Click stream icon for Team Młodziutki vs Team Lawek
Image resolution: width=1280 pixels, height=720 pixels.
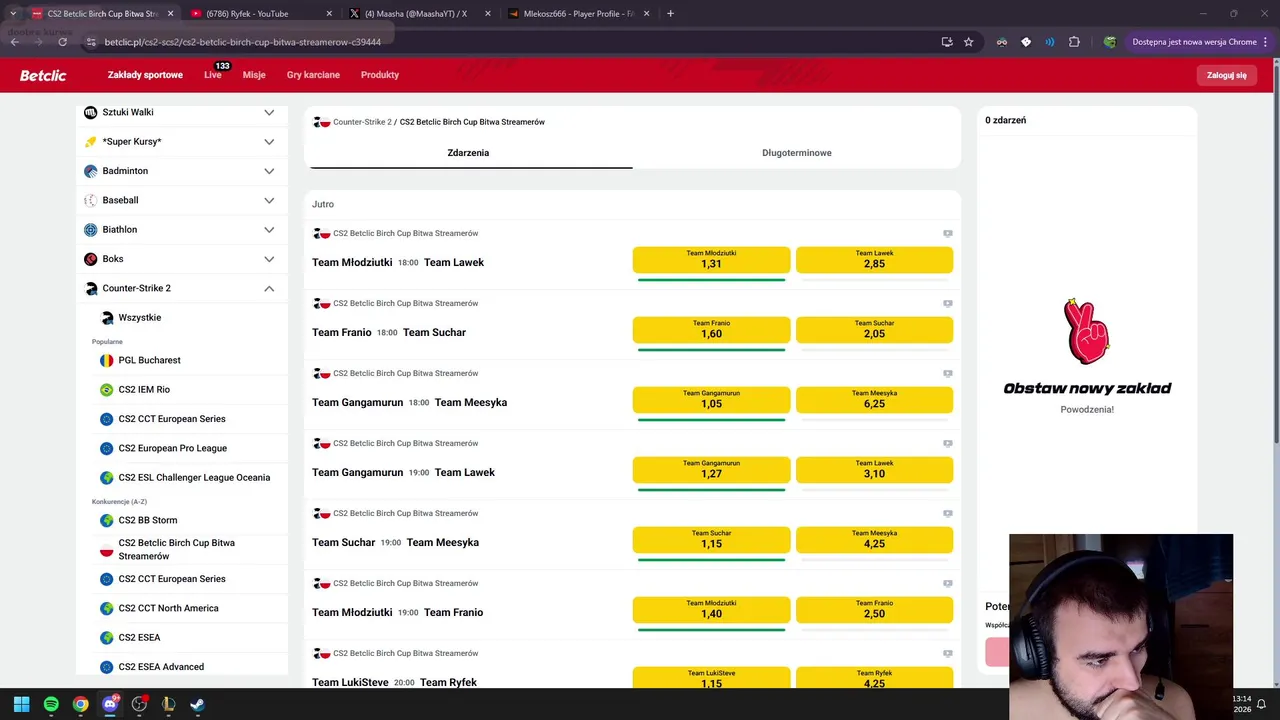(x=947, y=233)
